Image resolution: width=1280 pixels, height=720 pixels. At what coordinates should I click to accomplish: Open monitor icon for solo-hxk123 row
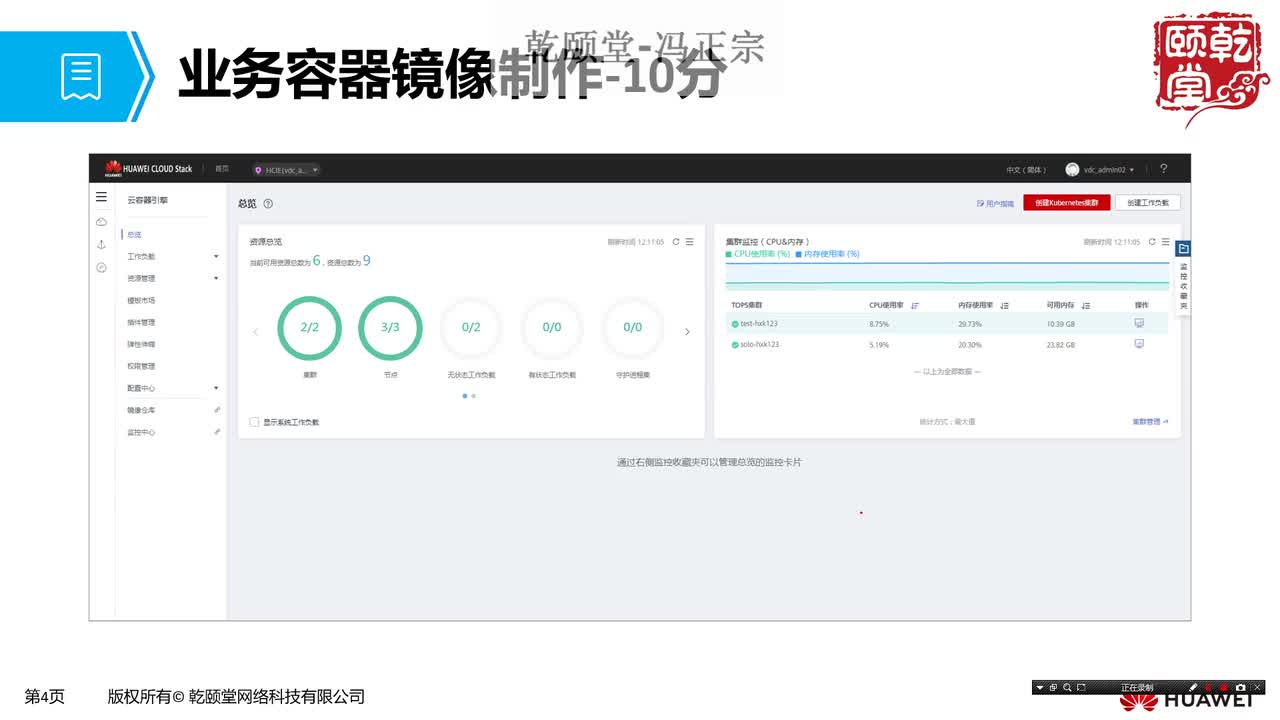(1139, 344)
